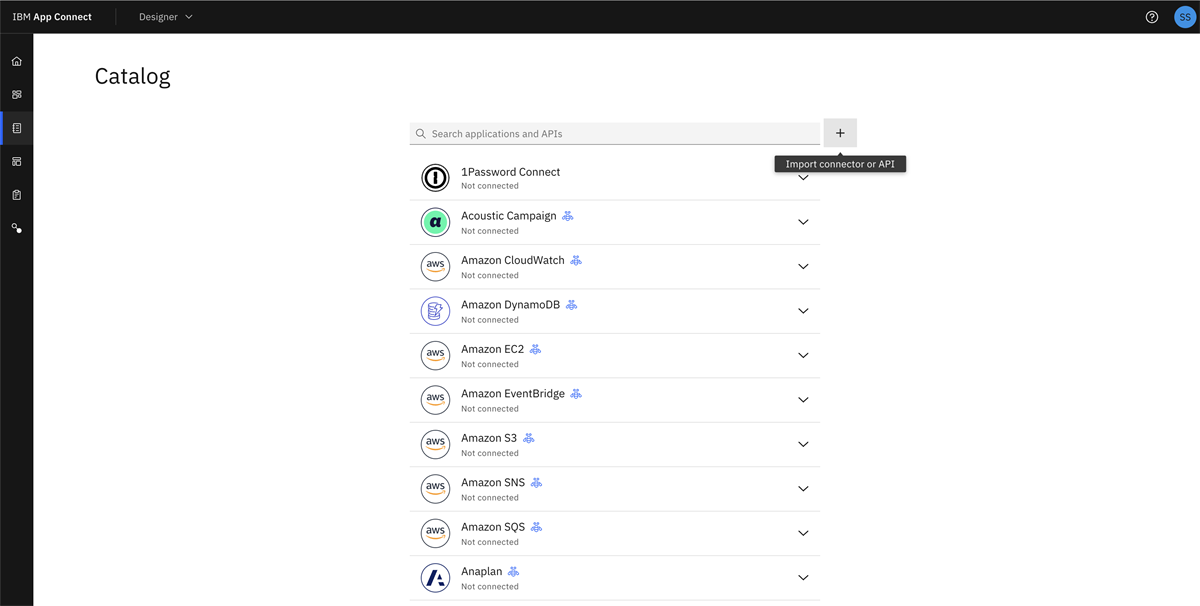This screenshot has width=1200, height=606.
Task: Open the Home icon in sidebar
Action: coord(16,61)
